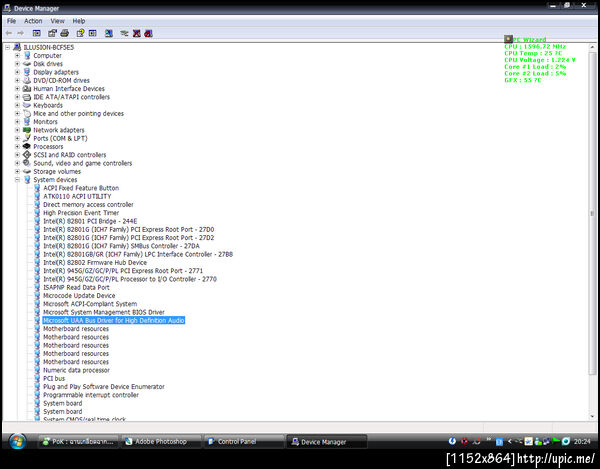Click the clock showing 20:24

(582, 441)
